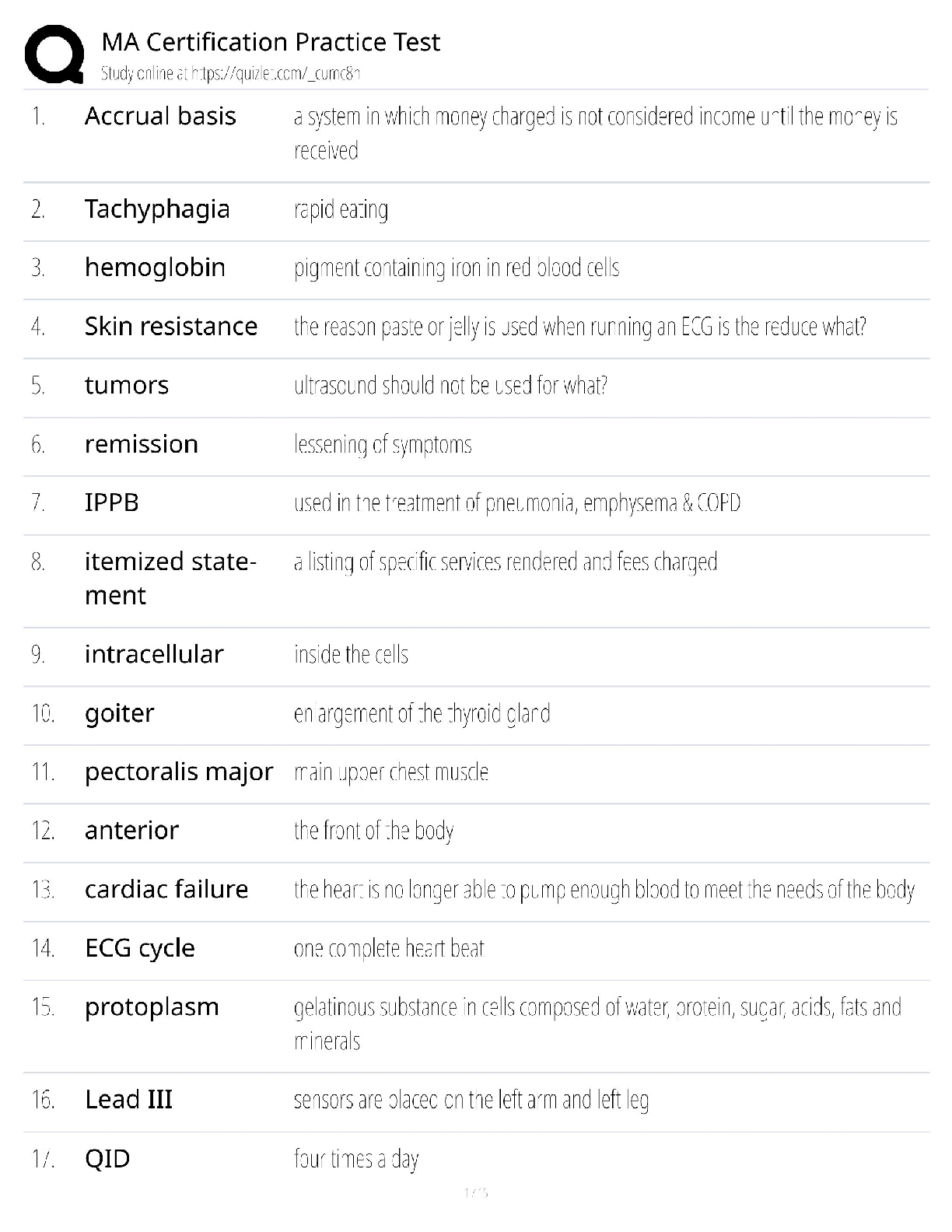Select the term Accrual basis

tap(160, 116)
